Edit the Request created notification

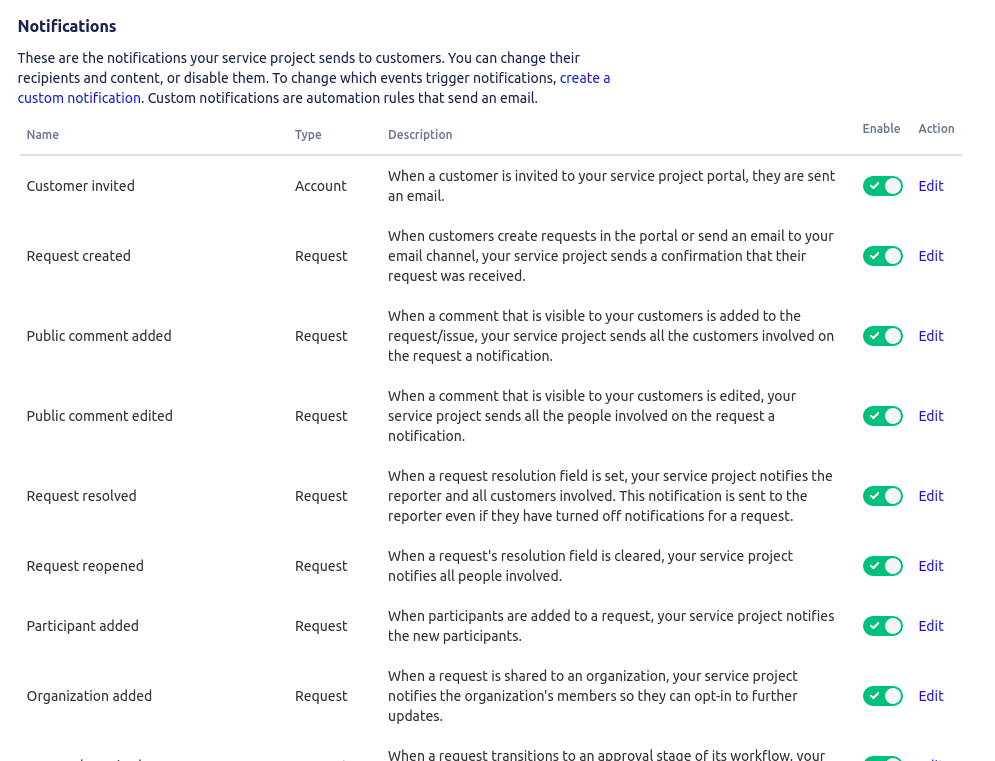click(x=930, y=256)
